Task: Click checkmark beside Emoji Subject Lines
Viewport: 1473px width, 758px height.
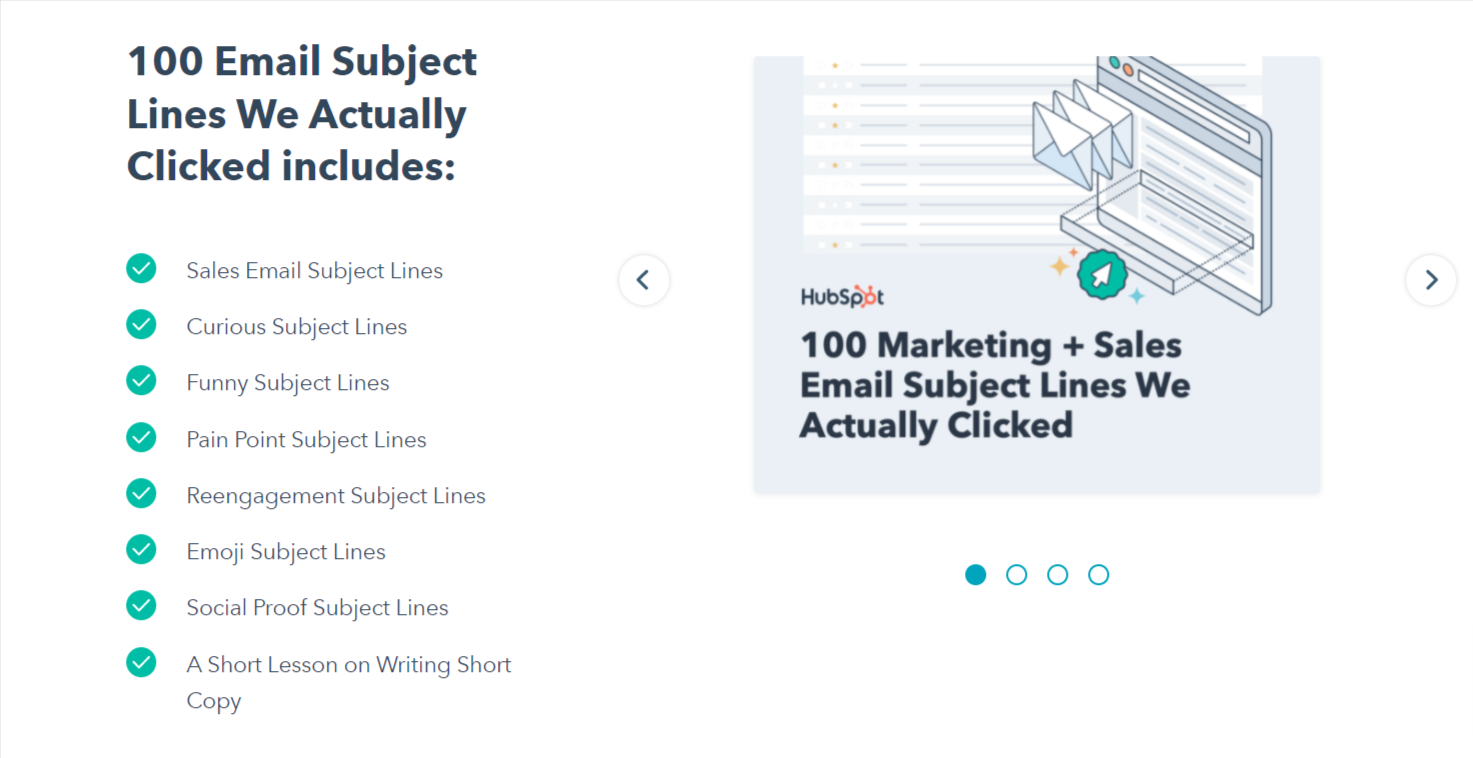Action: point(141,549)
